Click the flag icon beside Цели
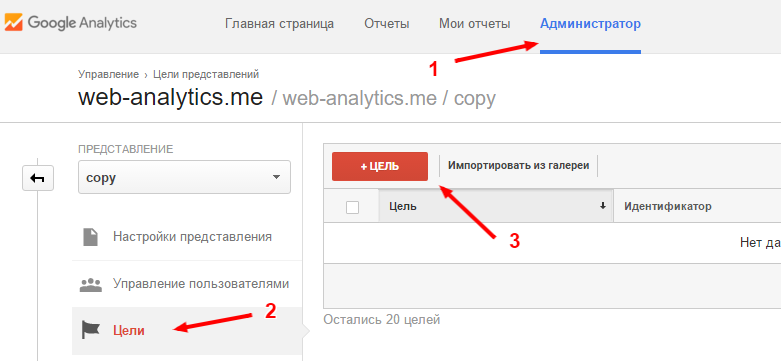This screenshot has height=361, width=781. click(x=91, y=330)
